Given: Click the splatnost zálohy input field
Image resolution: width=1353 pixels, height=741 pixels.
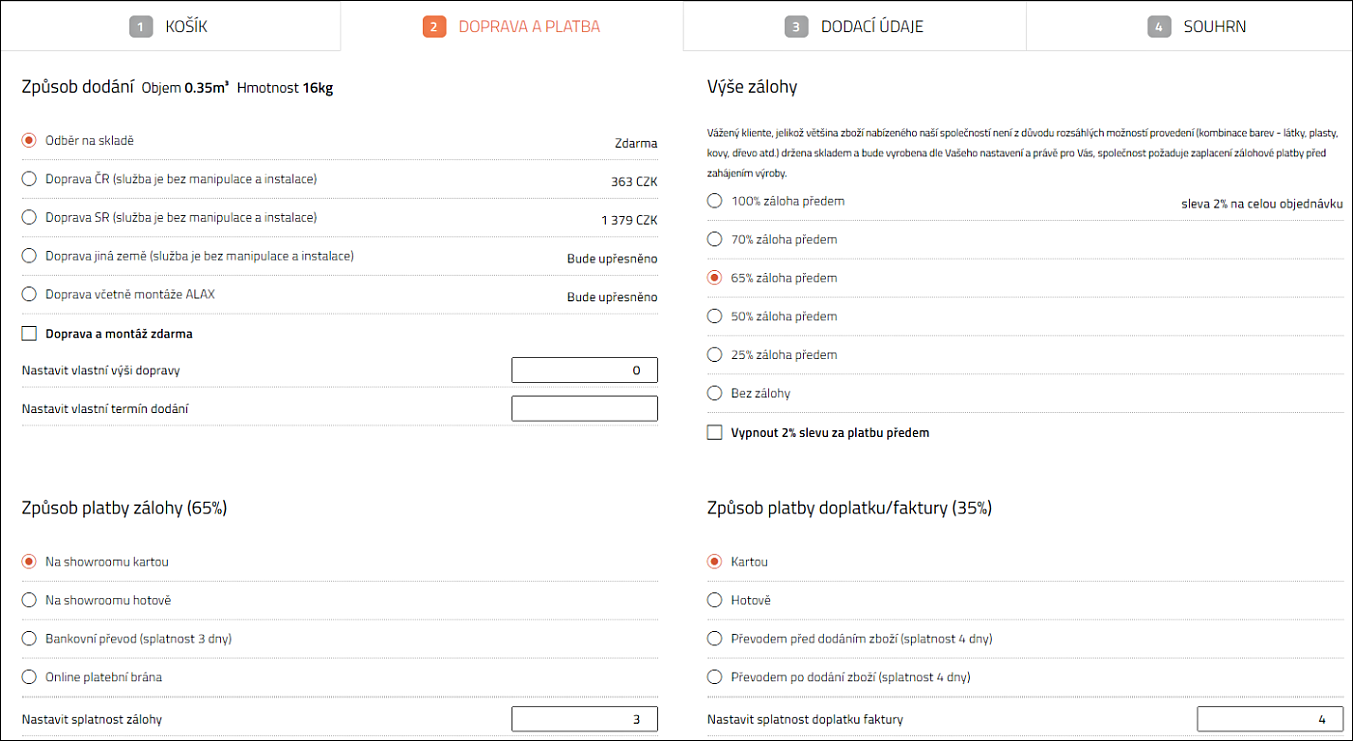Looking at the screenshot, I should coord(584,719).
